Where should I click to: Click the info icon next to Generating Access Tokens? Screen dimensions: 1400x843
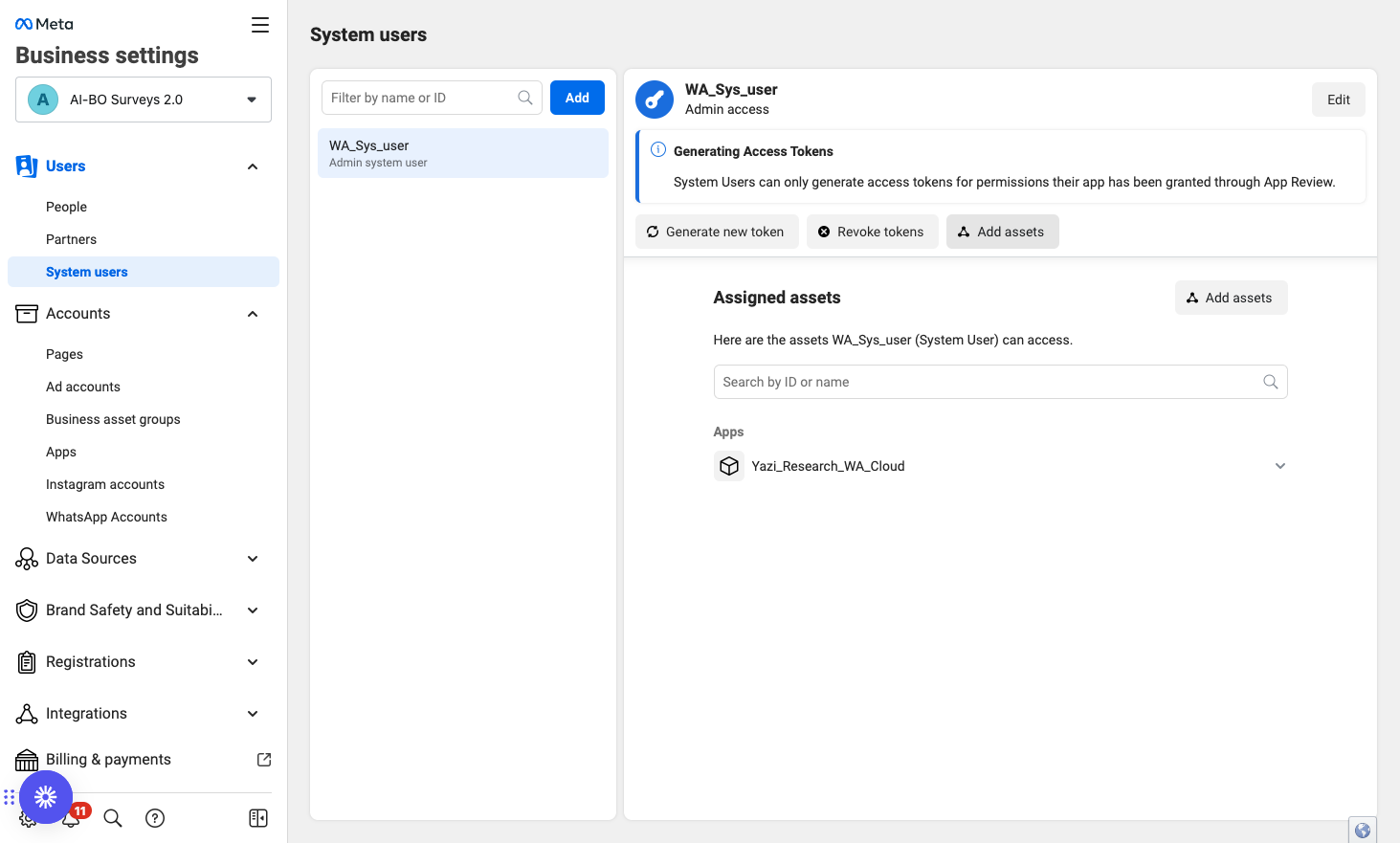(658, 150)
